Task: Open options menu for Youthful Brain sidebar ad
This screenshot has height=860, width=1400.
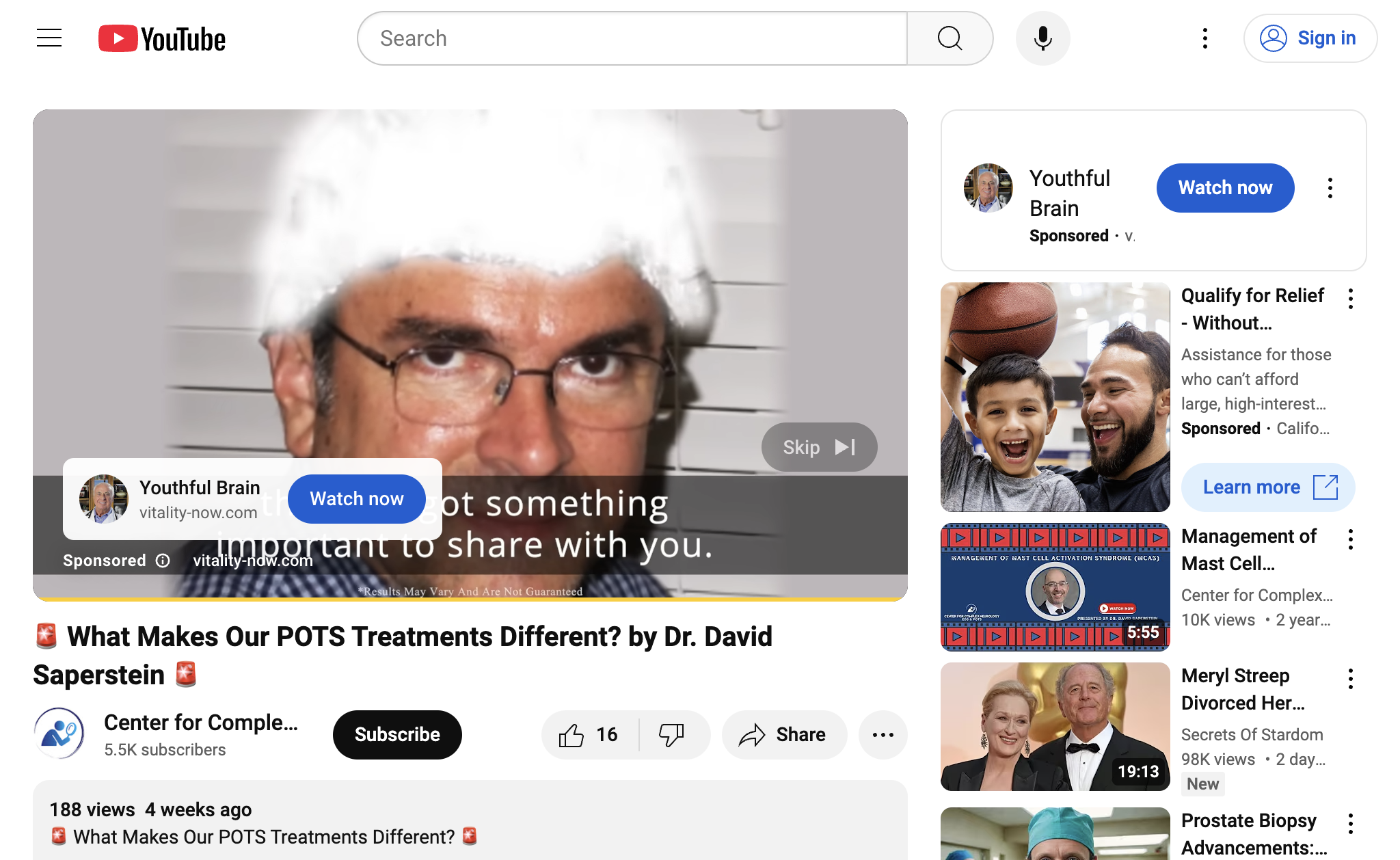Action: [x=1330, y=188]
